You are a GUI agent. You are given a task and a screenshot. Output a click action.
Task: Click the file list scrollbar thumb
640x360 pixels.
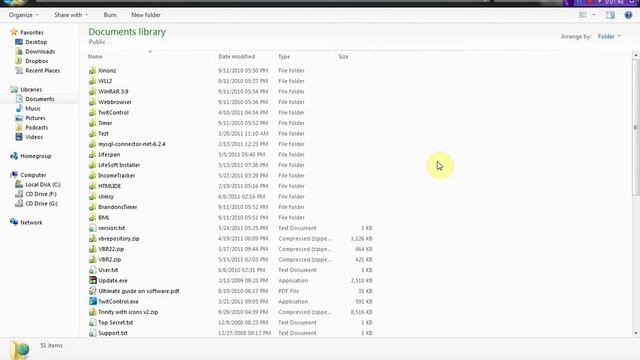click(636, 127)
